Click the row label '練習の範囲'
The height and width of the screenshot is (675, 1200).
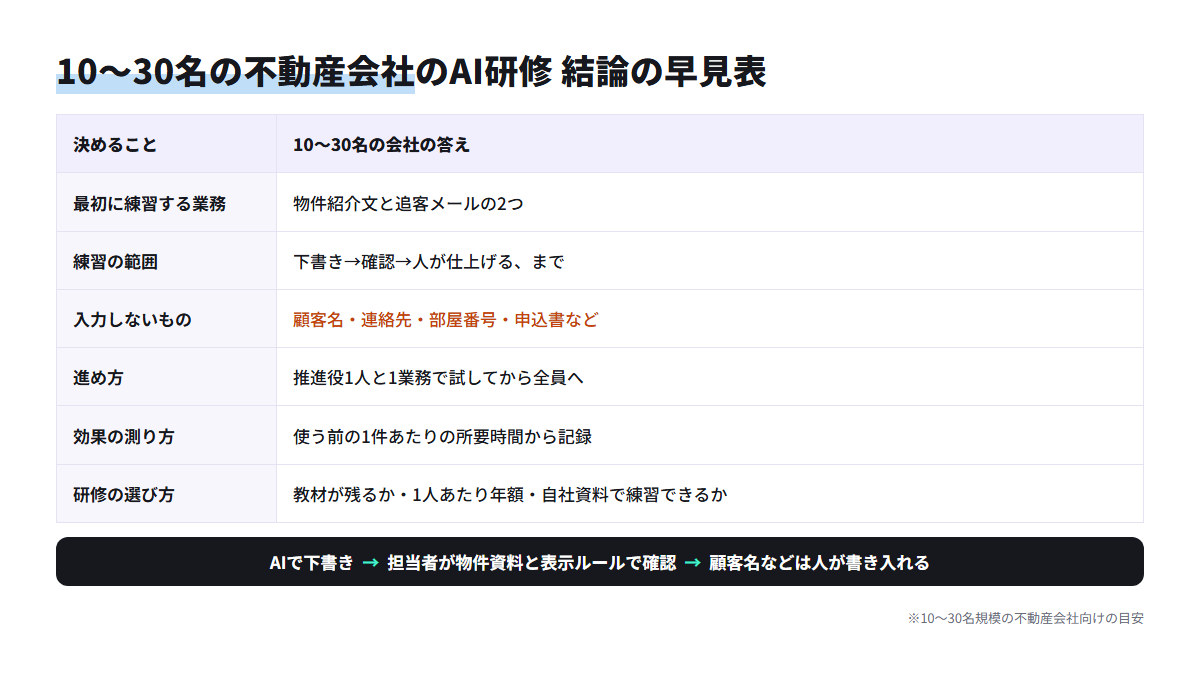166,262
